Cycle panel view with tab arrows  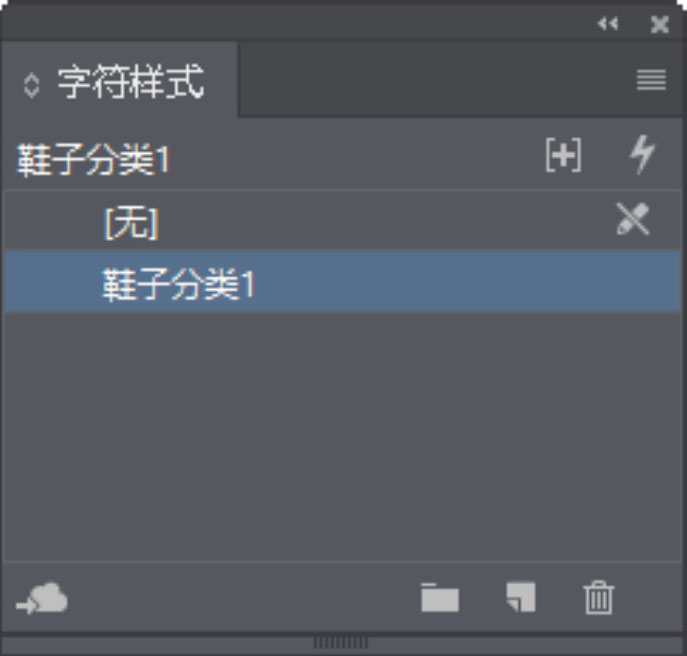tap(32, 85)
